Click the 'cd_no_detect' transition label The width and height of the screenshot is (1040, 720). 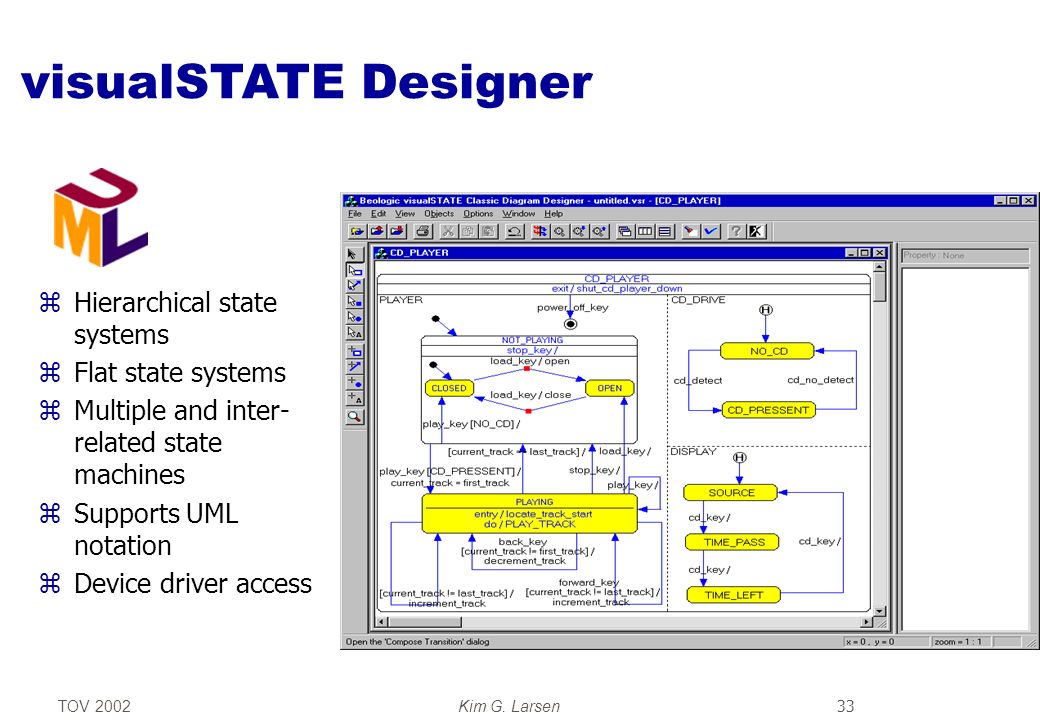coord(820,380)
